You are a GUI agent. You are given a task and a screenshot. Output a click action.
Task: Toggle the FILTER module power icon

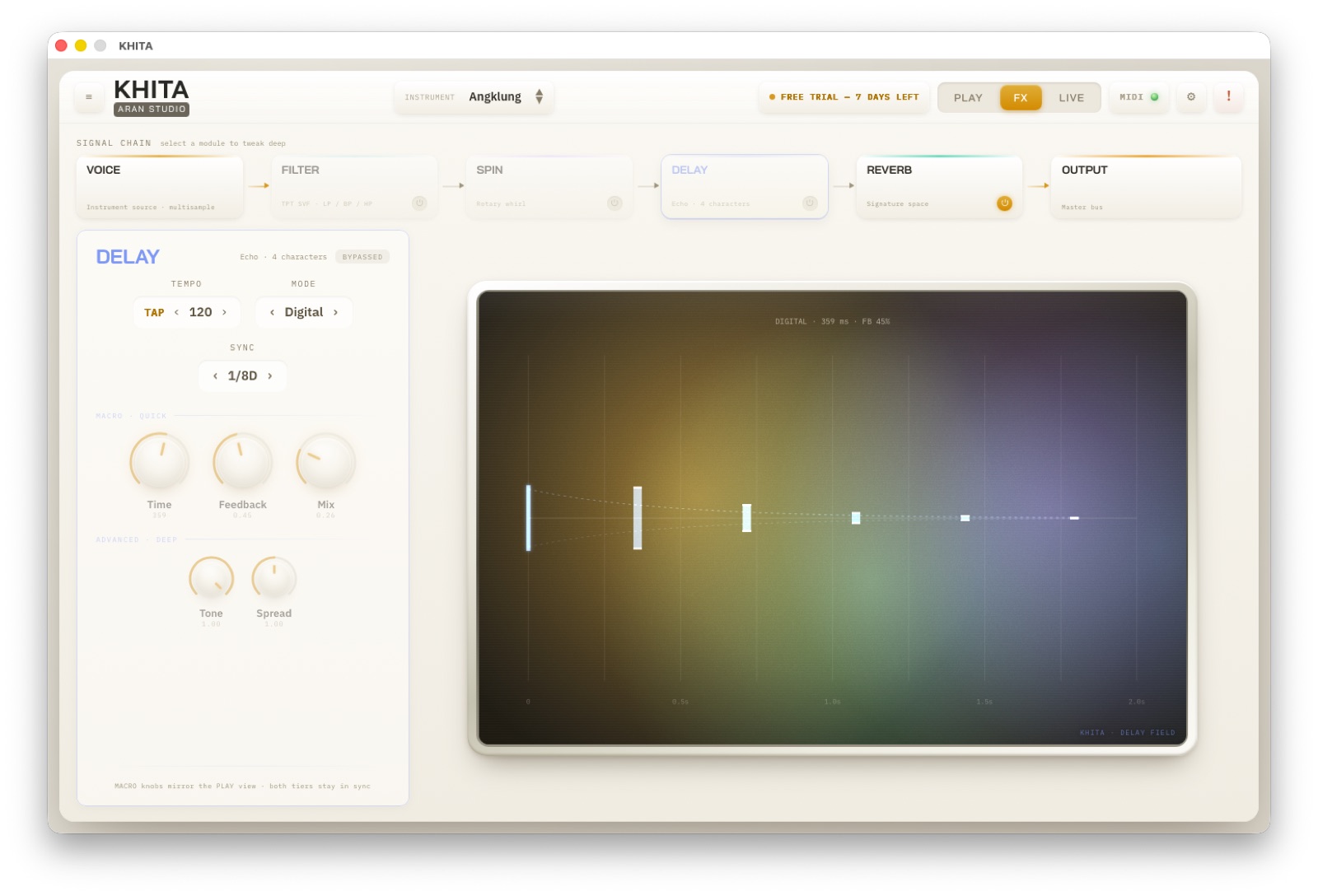point(419,203)
